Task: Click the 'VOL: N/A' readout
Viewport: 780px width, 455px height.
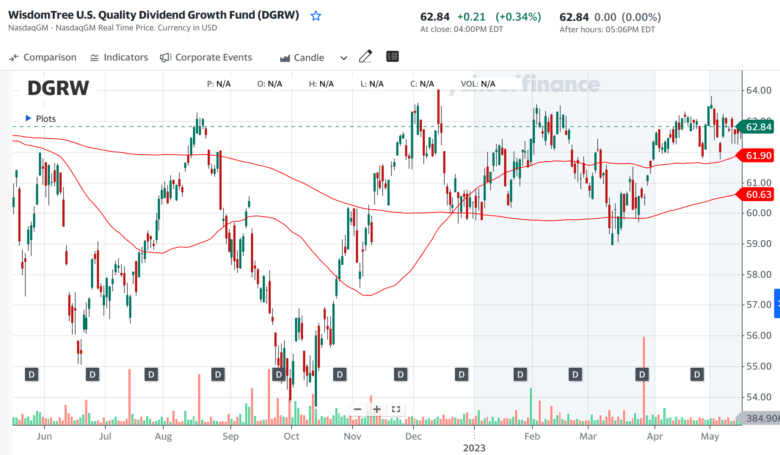Action: pyautogui.click(x=478, y=84)
